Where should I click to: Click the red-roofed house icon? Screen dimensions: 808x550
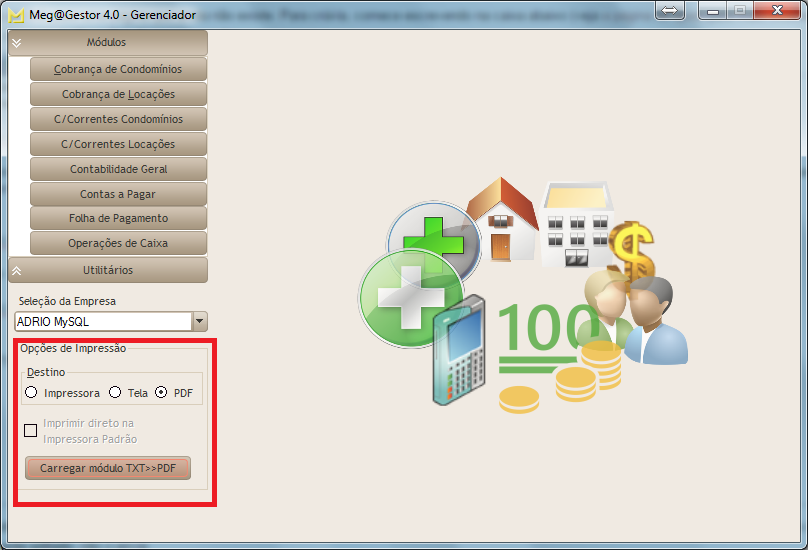pos(502,220)
